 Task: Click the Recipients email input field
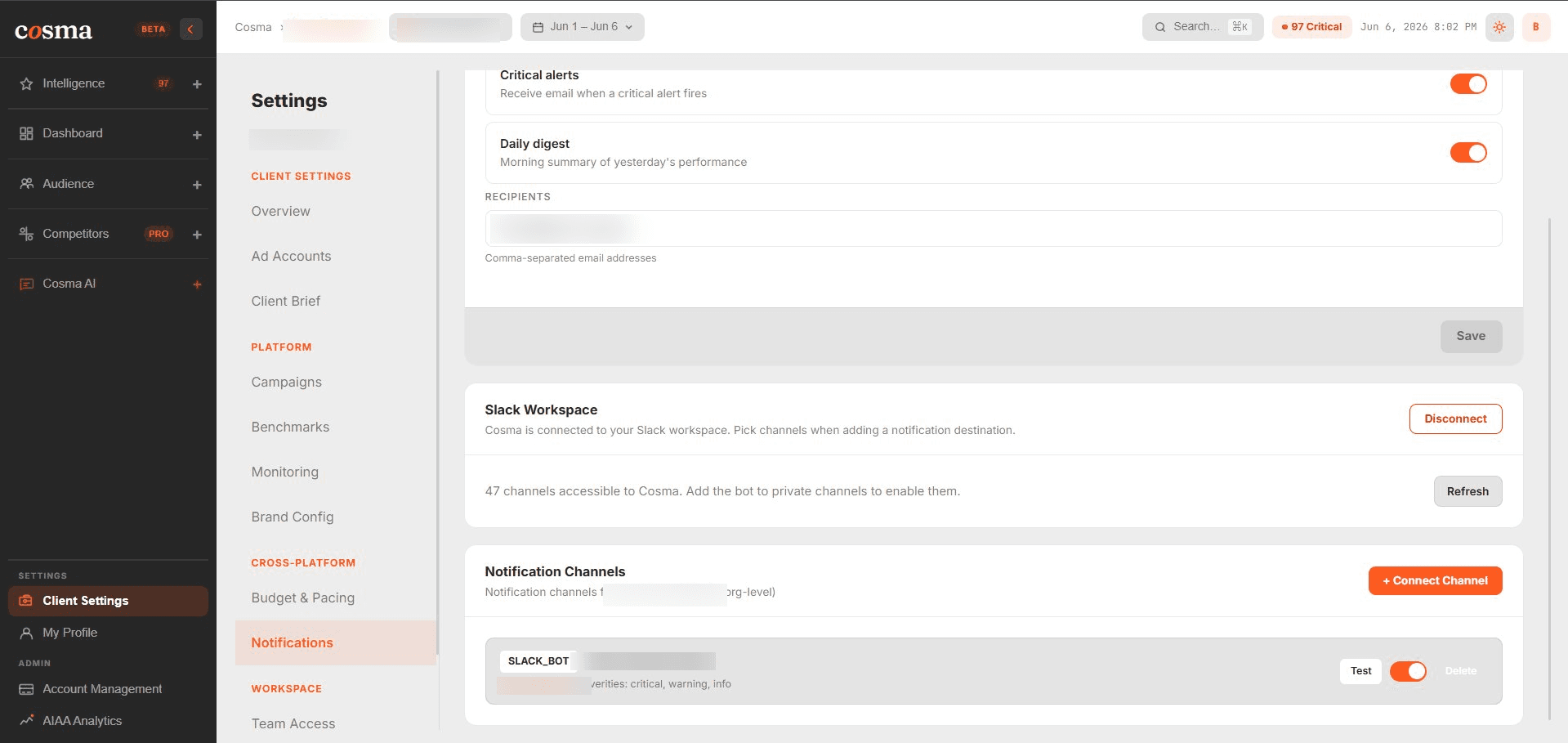click(993, 228)
